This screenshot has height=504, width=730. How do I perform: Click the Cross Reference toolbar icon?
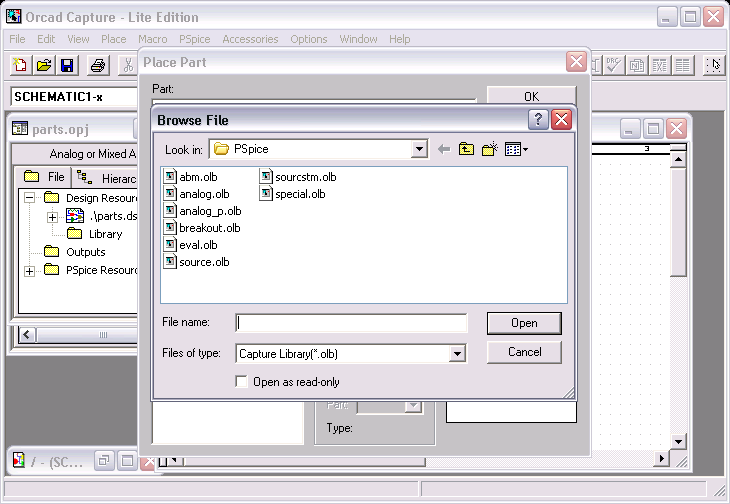[659, 65]
